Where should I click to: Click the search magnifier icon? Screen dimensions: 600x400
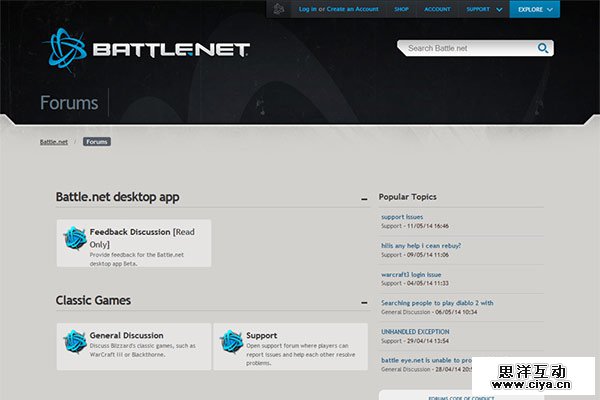pos(543,48)
